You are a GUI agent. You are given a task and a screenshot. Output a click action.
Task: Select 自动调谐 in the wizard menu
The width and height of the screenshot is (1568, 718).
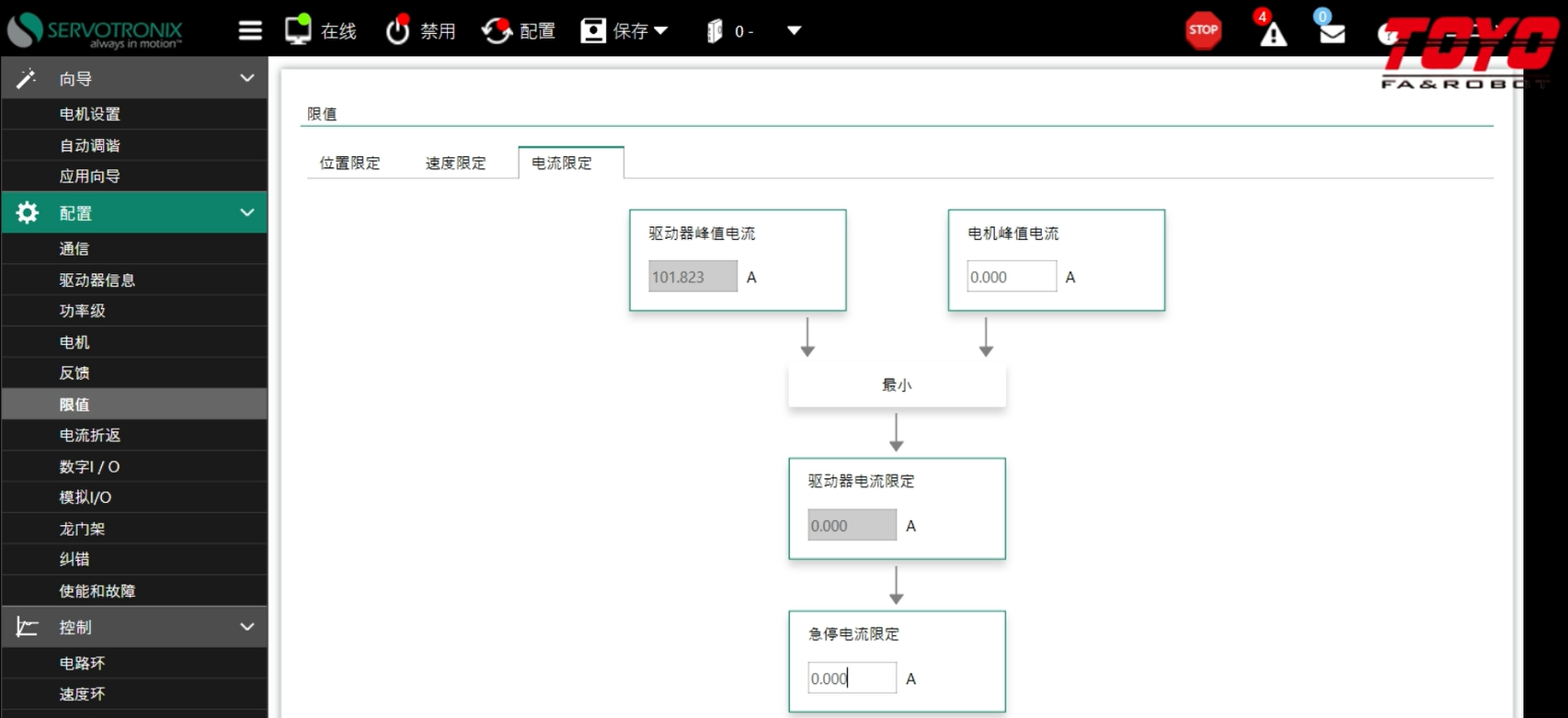click(90, 145)
